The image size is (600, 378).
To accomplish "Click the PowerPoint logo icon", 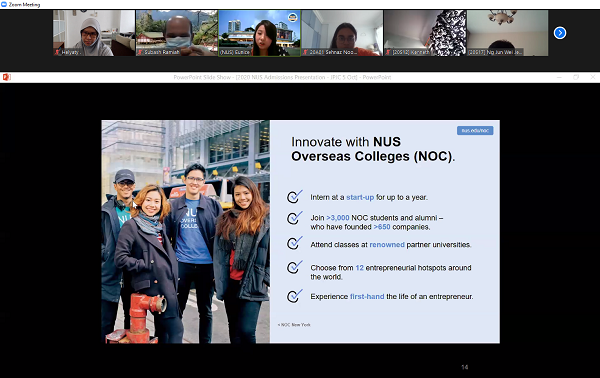I will (x=7, y=77).
